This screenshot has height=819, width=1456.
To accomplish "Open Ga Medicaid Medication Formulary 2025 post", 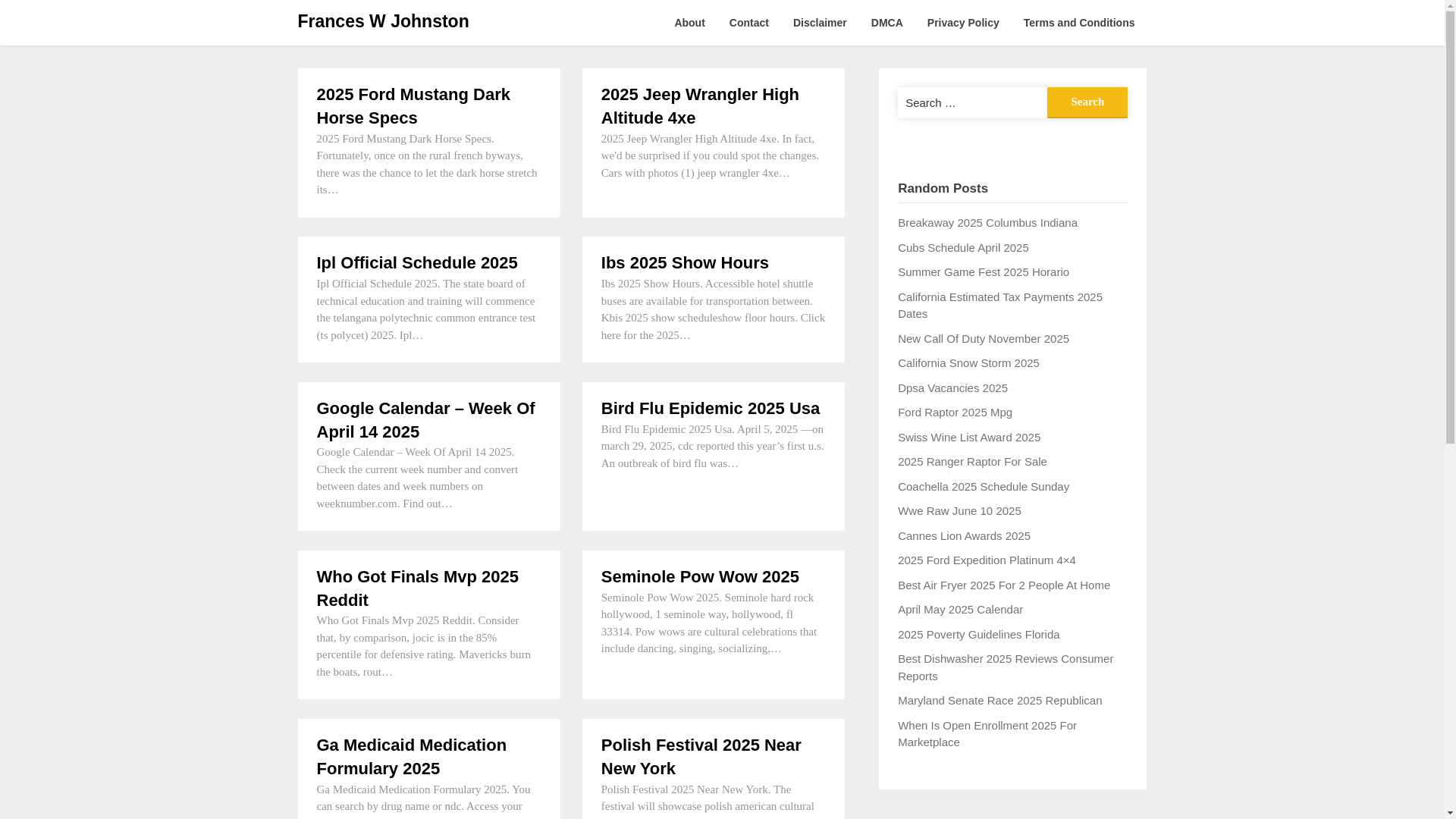I will pos(412,757).
